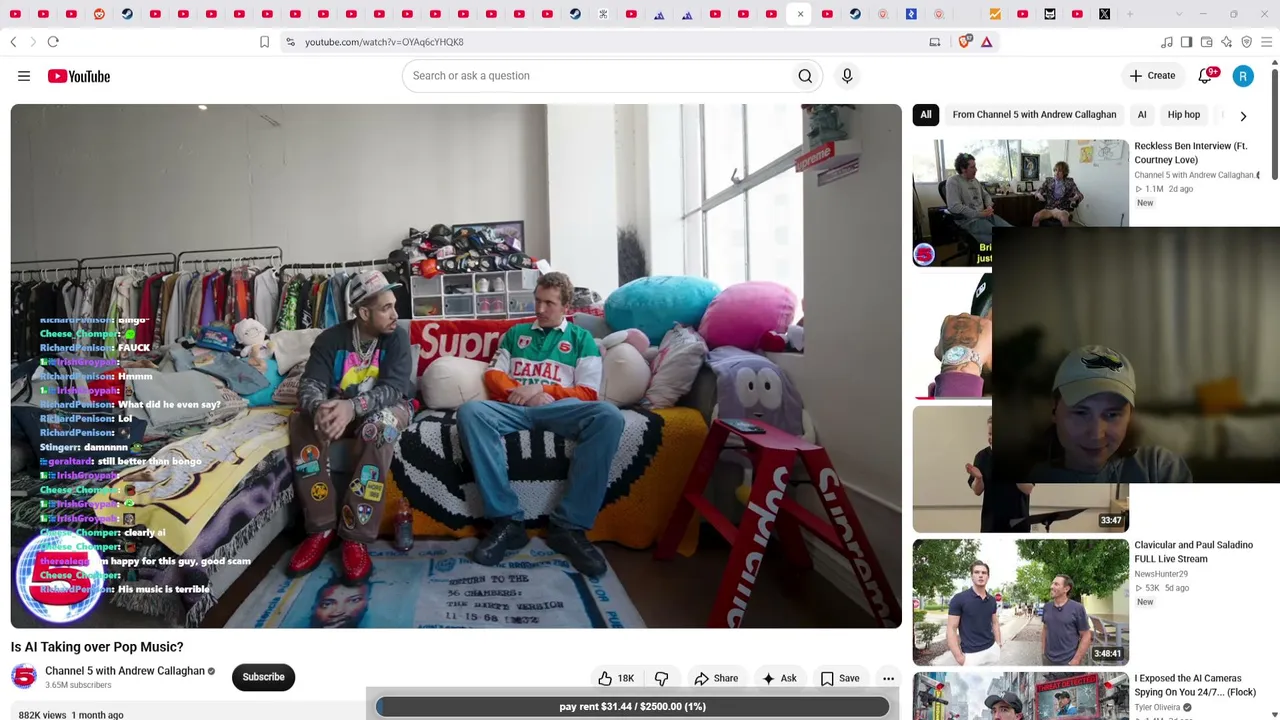Open Reckless Ben Interview title link
1280x720 pixels.
[1190, 153]
